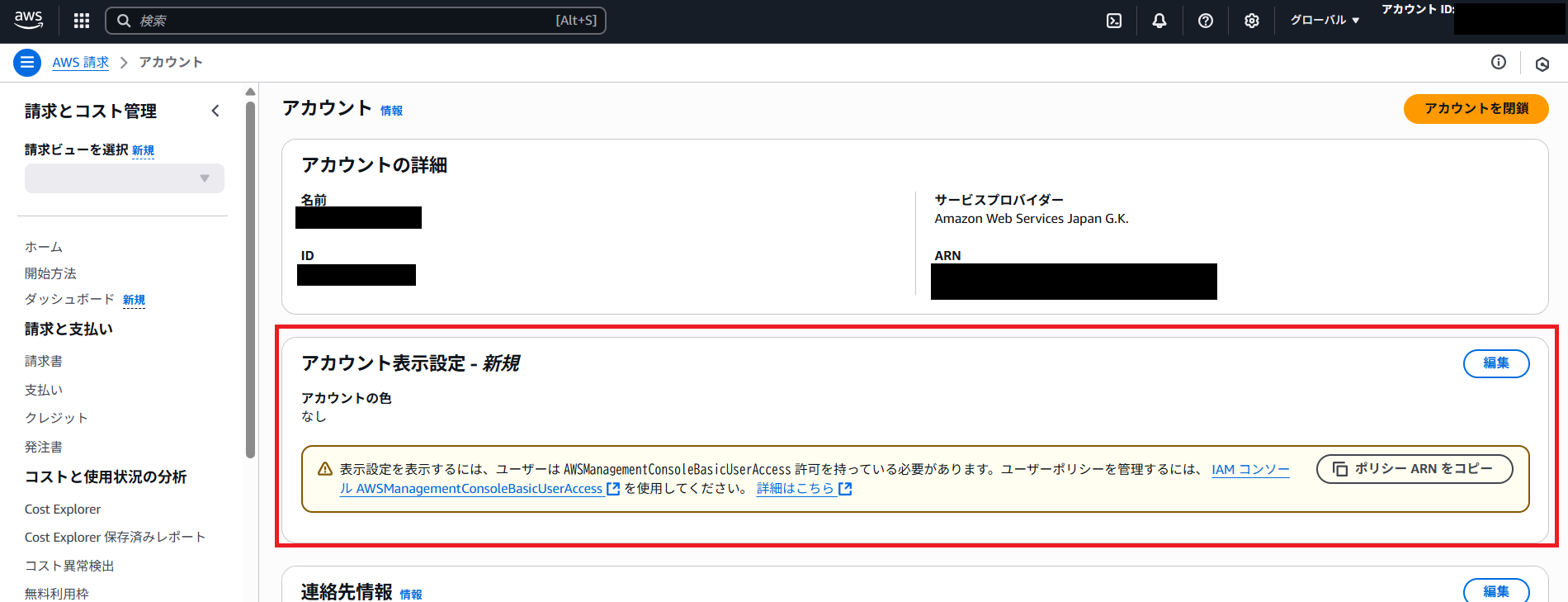Open 開始方法 in the sidebar

(50, 273)
